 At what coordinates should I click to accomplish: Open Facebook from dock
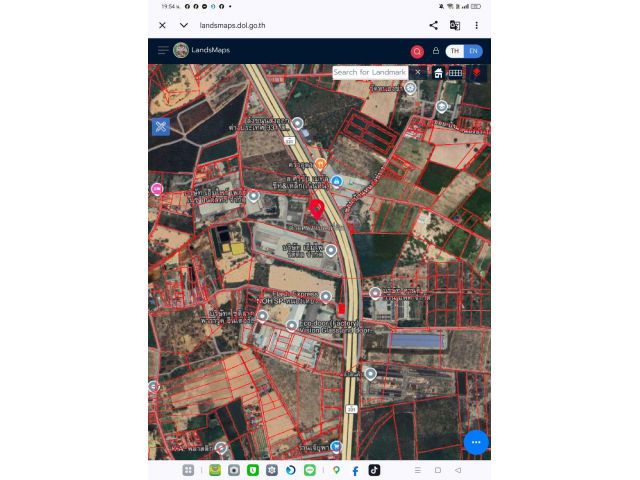click(x=355, y=471)
